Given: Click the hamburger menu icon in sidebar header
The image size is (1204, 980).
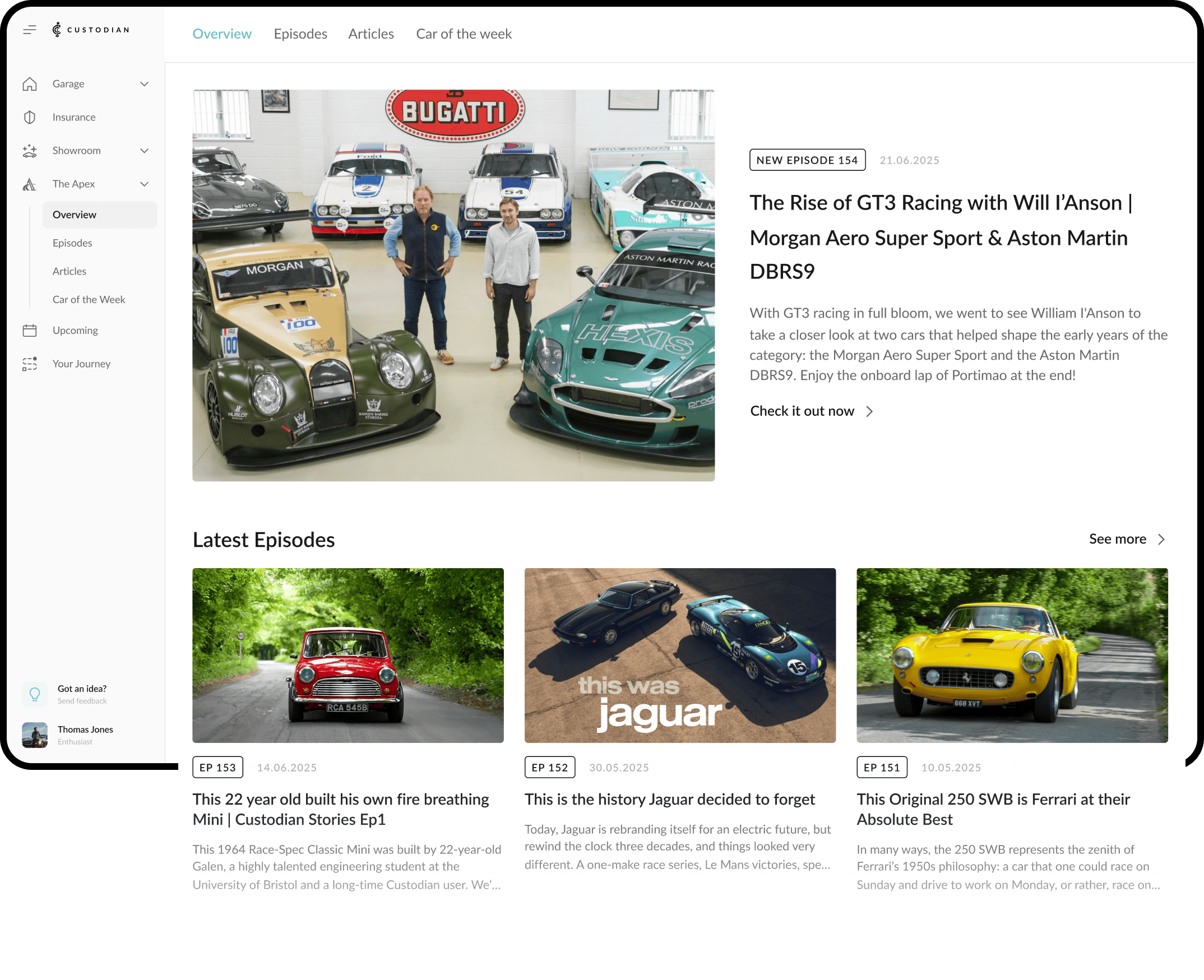Looking at the screenshot, I should pos(29,30).
